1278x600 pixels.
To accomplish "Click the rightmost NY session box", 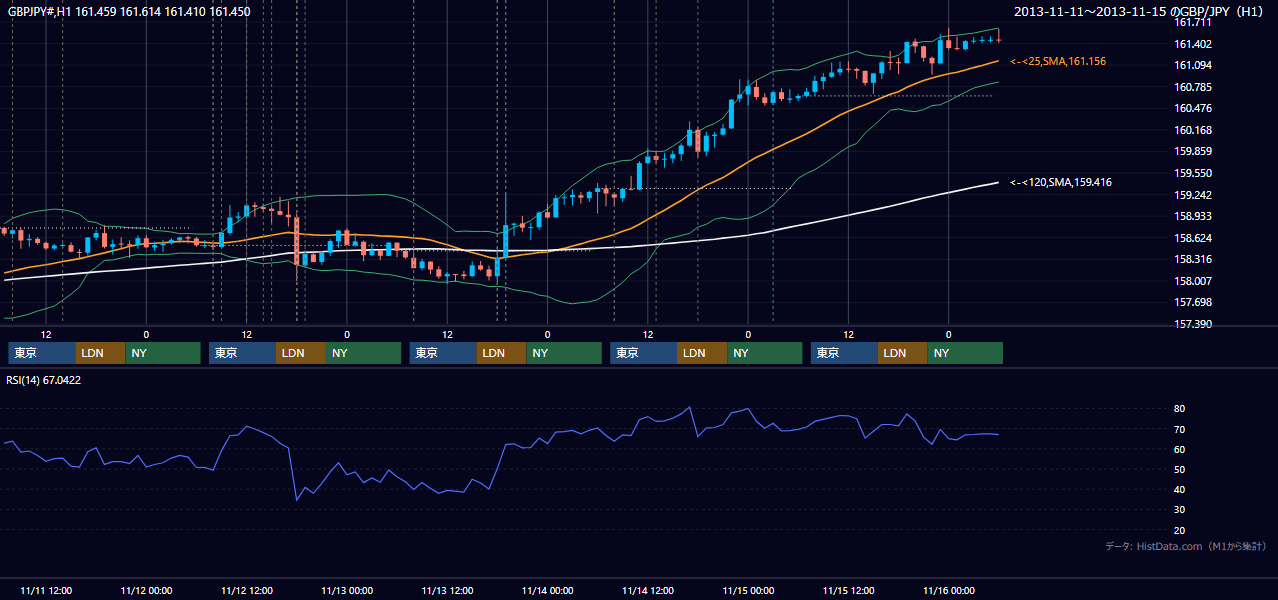I will point(965,353).
